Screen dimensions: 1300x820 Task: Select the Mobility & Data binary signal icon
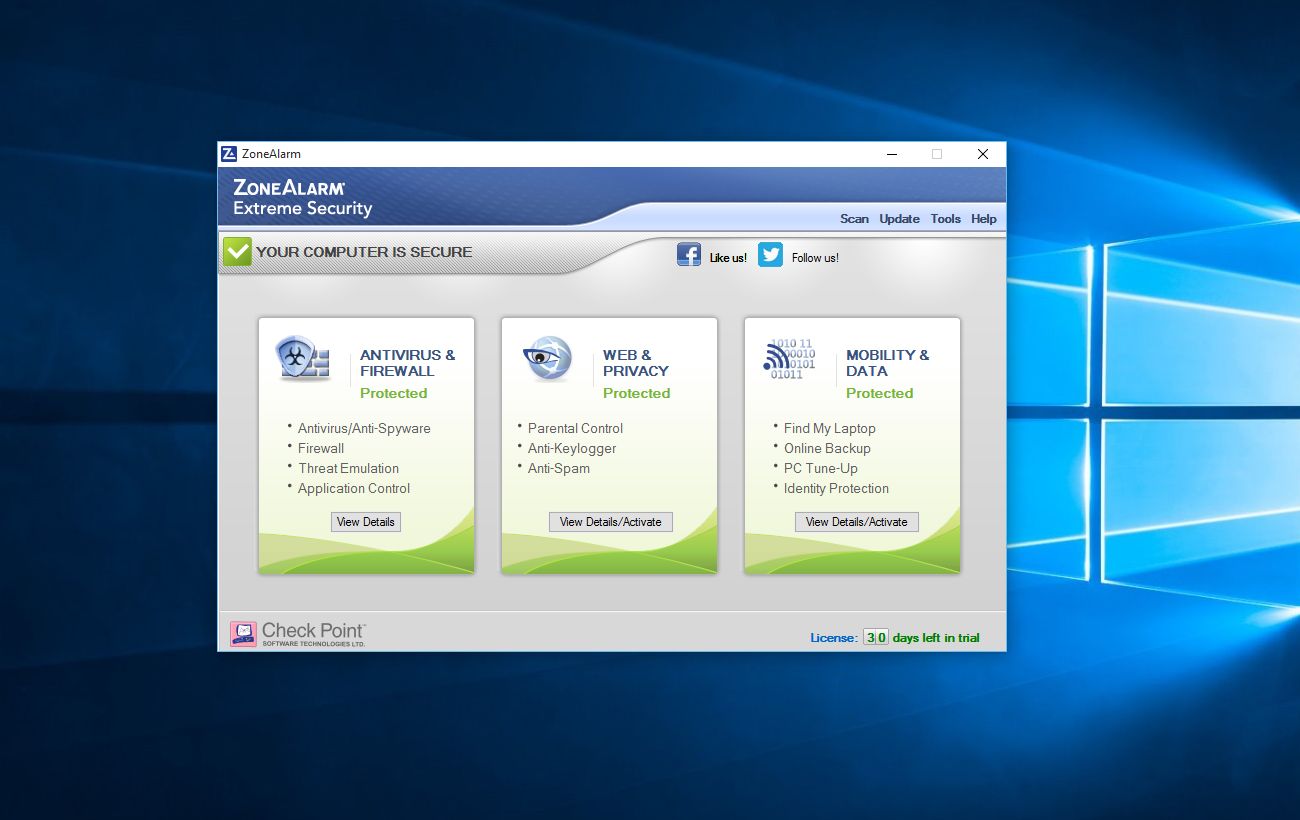[790, 359]
